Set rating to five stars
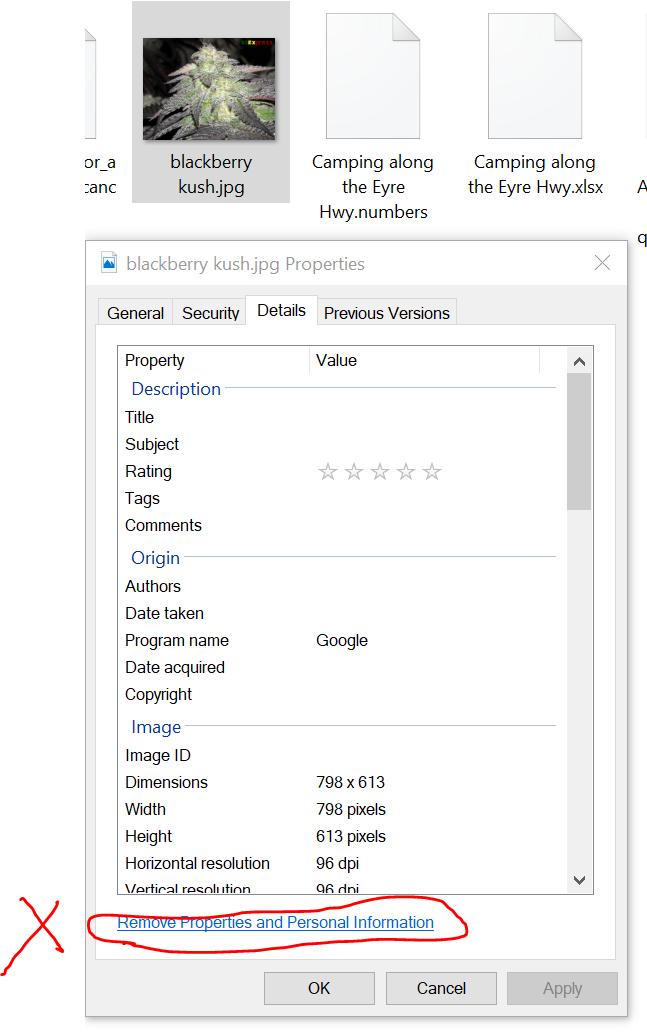The image size is (647, 1034). pyautogui.click(x=432, y=472)
